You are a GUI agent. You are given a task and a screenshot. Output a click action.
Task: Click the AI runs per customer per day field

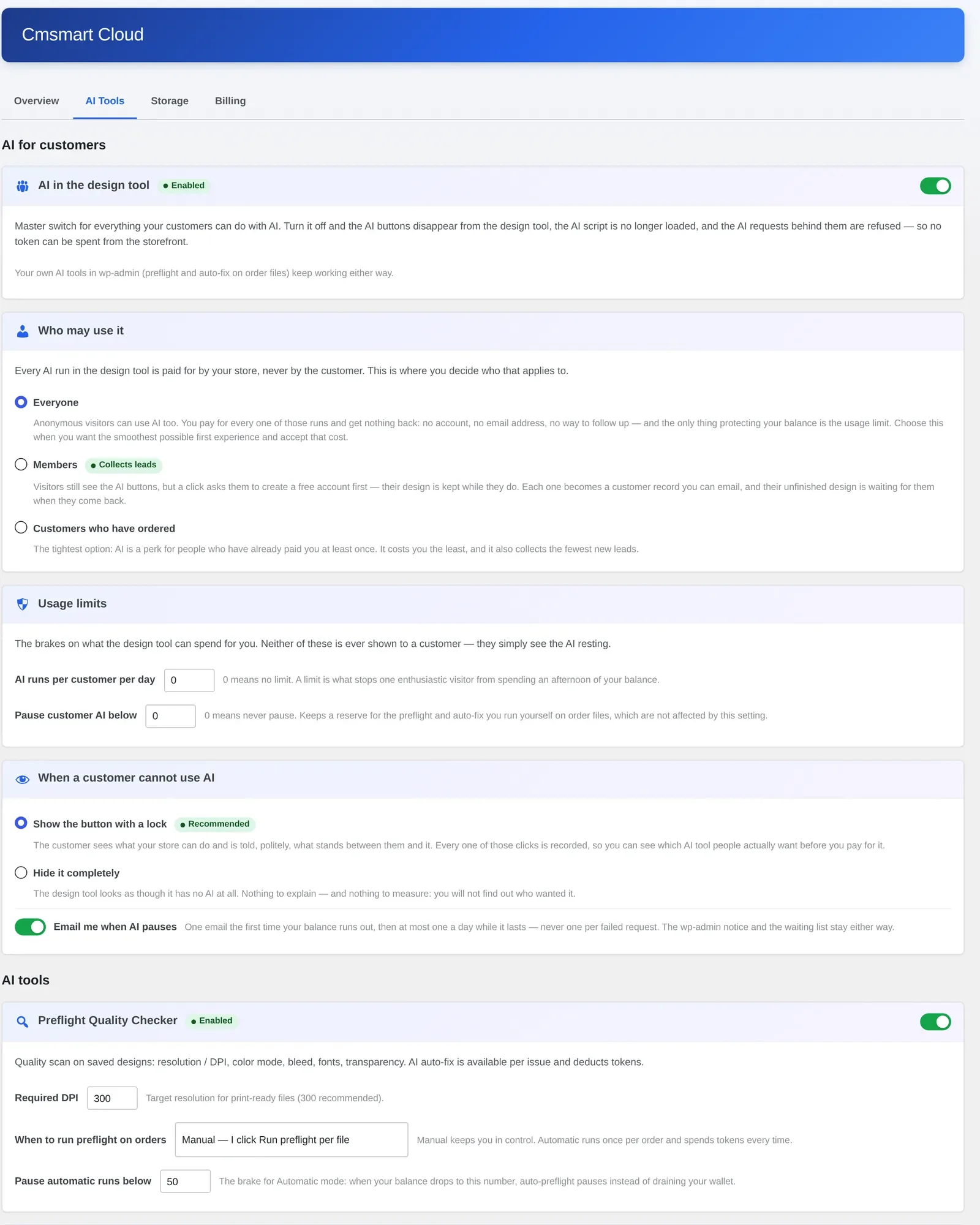click(189, 680)
